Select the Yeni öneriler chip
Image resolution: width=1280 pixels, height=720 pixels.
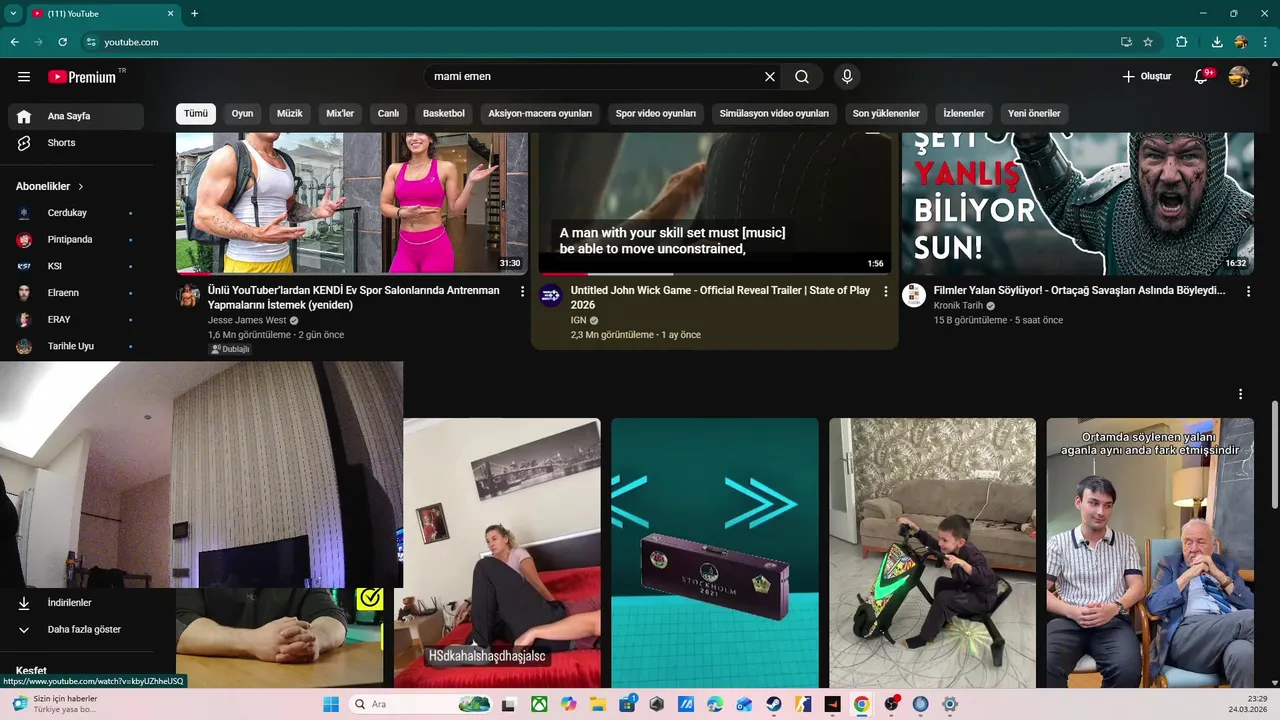1034,113
